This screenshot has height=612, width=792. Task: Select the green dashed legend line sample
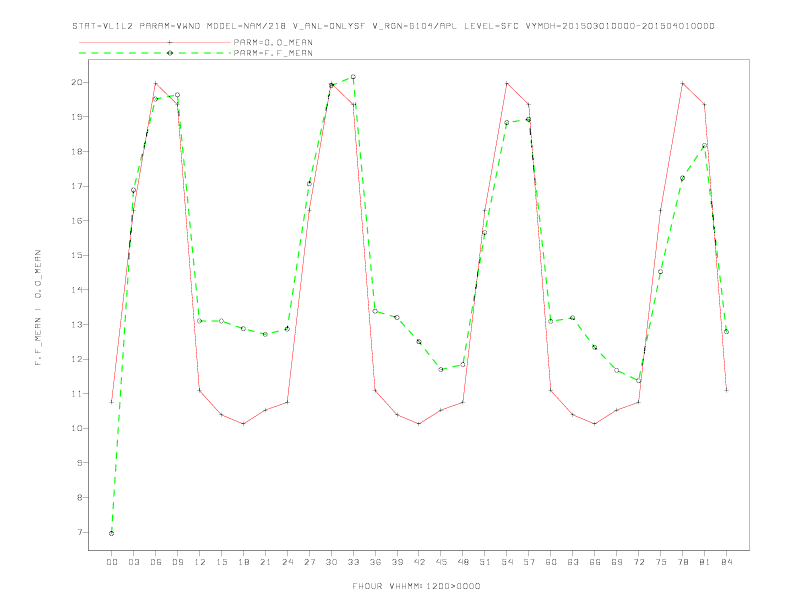[x=155, y=53]
